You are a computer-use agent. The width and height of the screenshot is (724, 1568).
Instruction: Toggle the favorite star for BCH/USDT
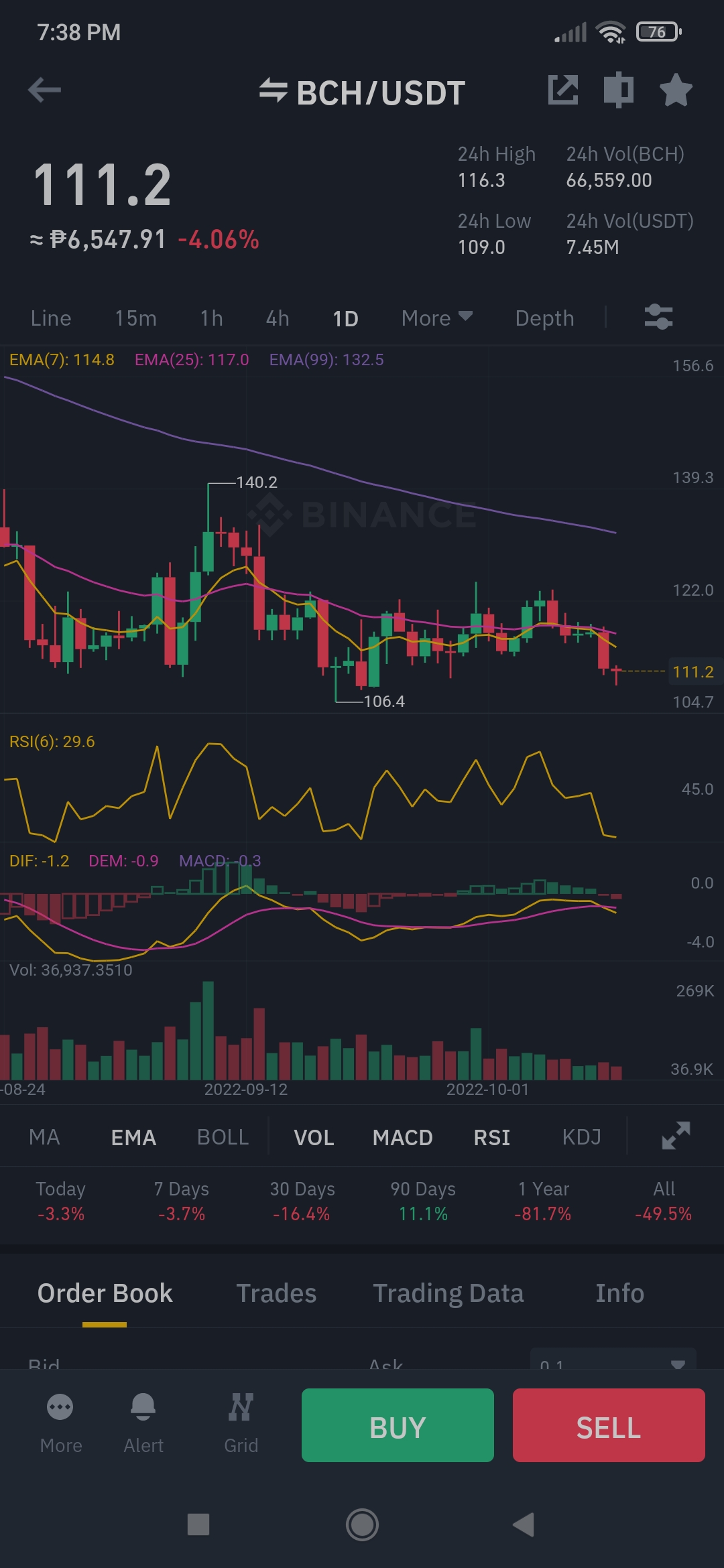[x=676, y=90]
